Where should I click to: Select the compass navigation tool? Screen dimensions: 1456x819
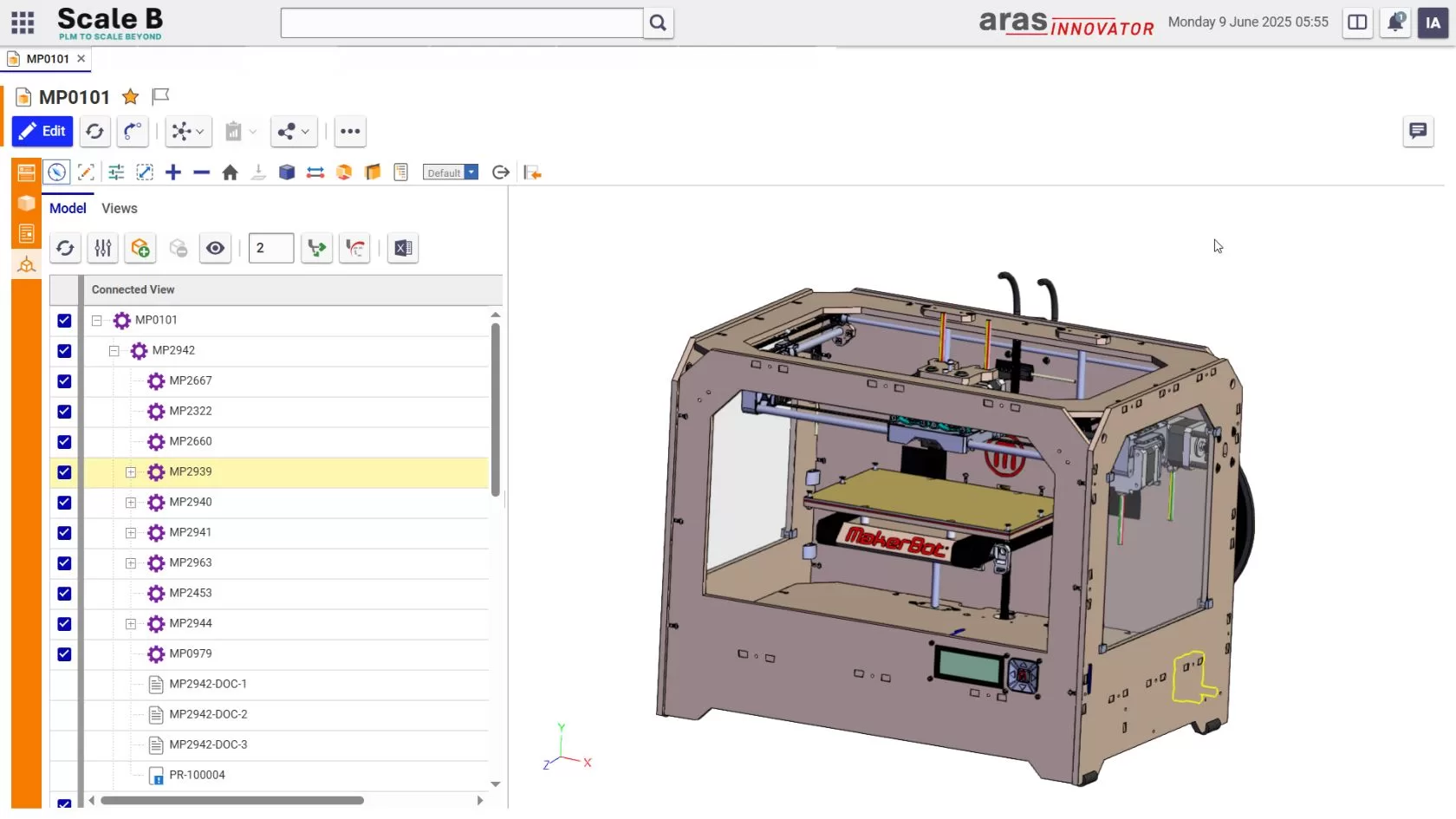click(x=56, y=172)
